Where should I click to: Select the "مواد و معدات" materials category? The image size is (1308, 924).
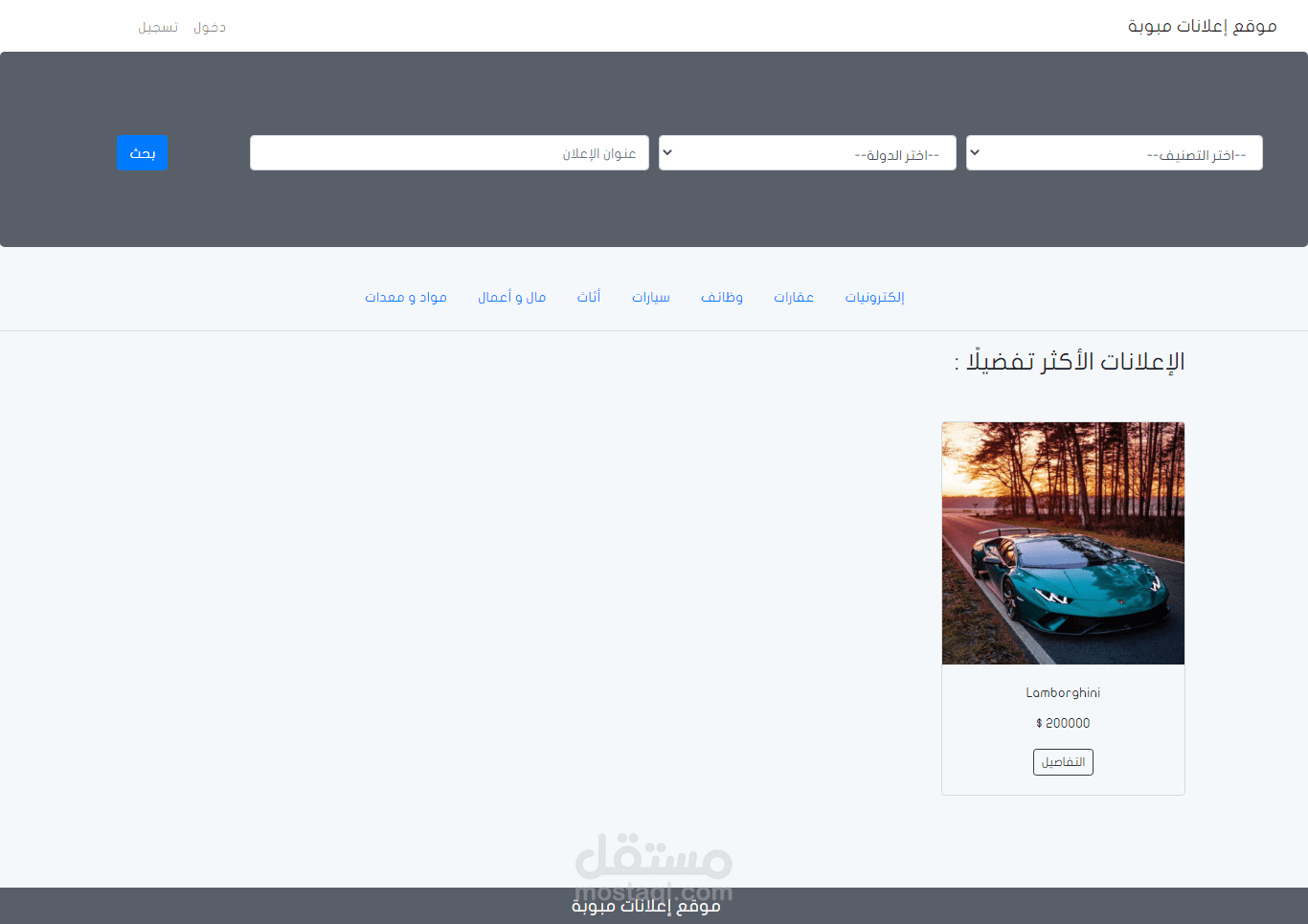coord(406,297)
